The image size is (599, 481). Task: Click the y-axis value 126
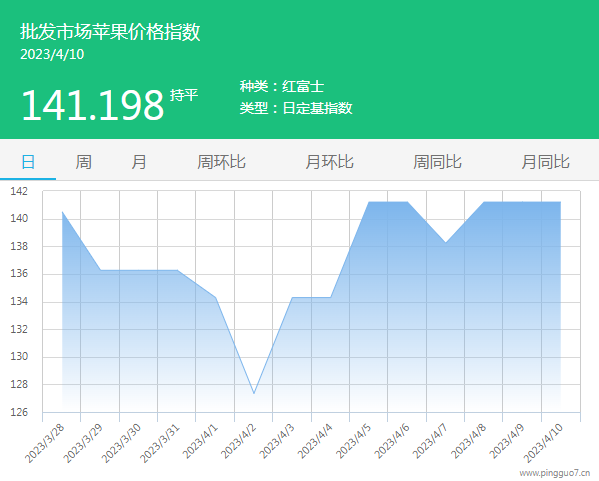tap(19, 412)
